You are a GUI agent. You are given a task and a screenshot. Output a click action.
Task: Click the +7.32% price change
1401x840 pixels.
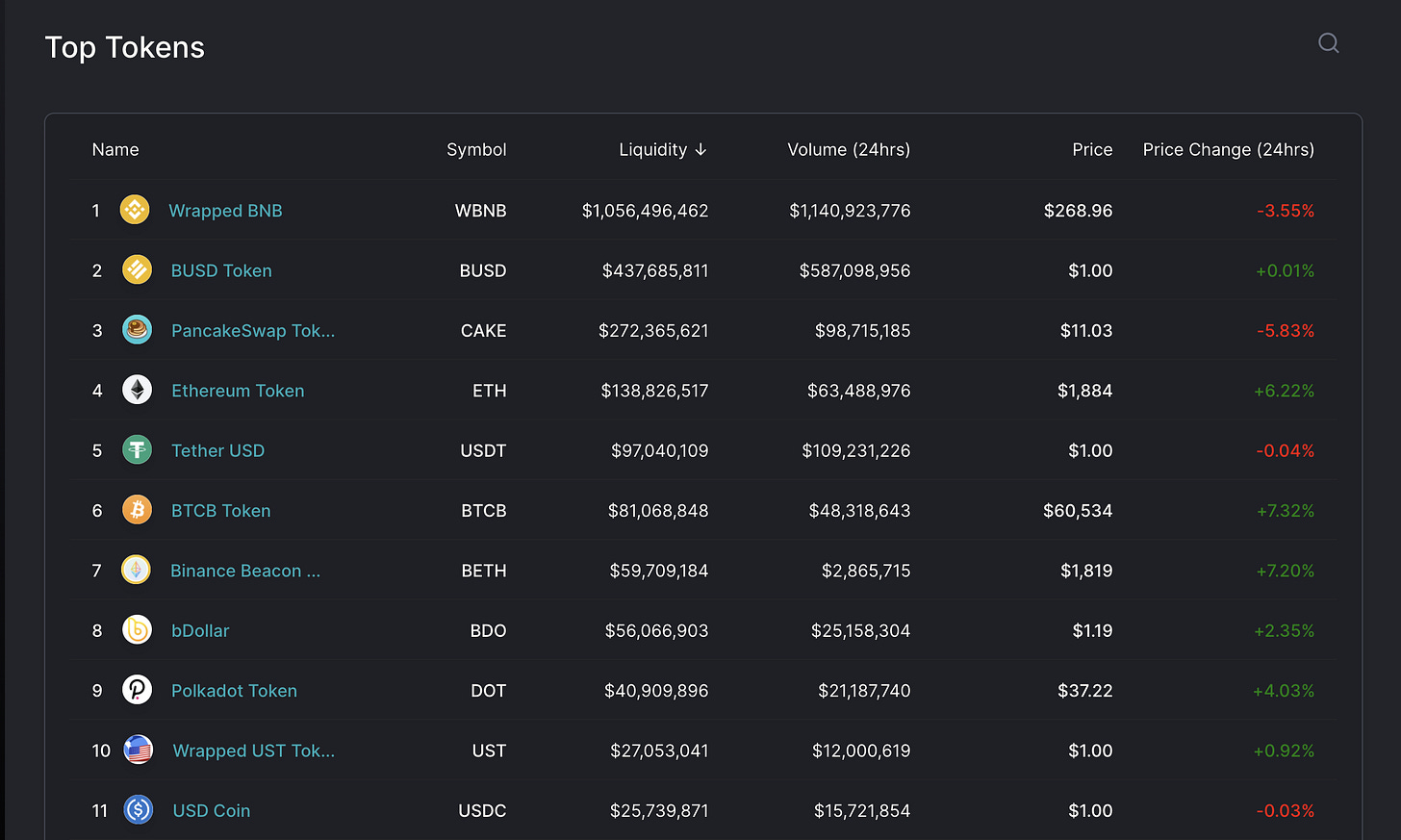1286,511
